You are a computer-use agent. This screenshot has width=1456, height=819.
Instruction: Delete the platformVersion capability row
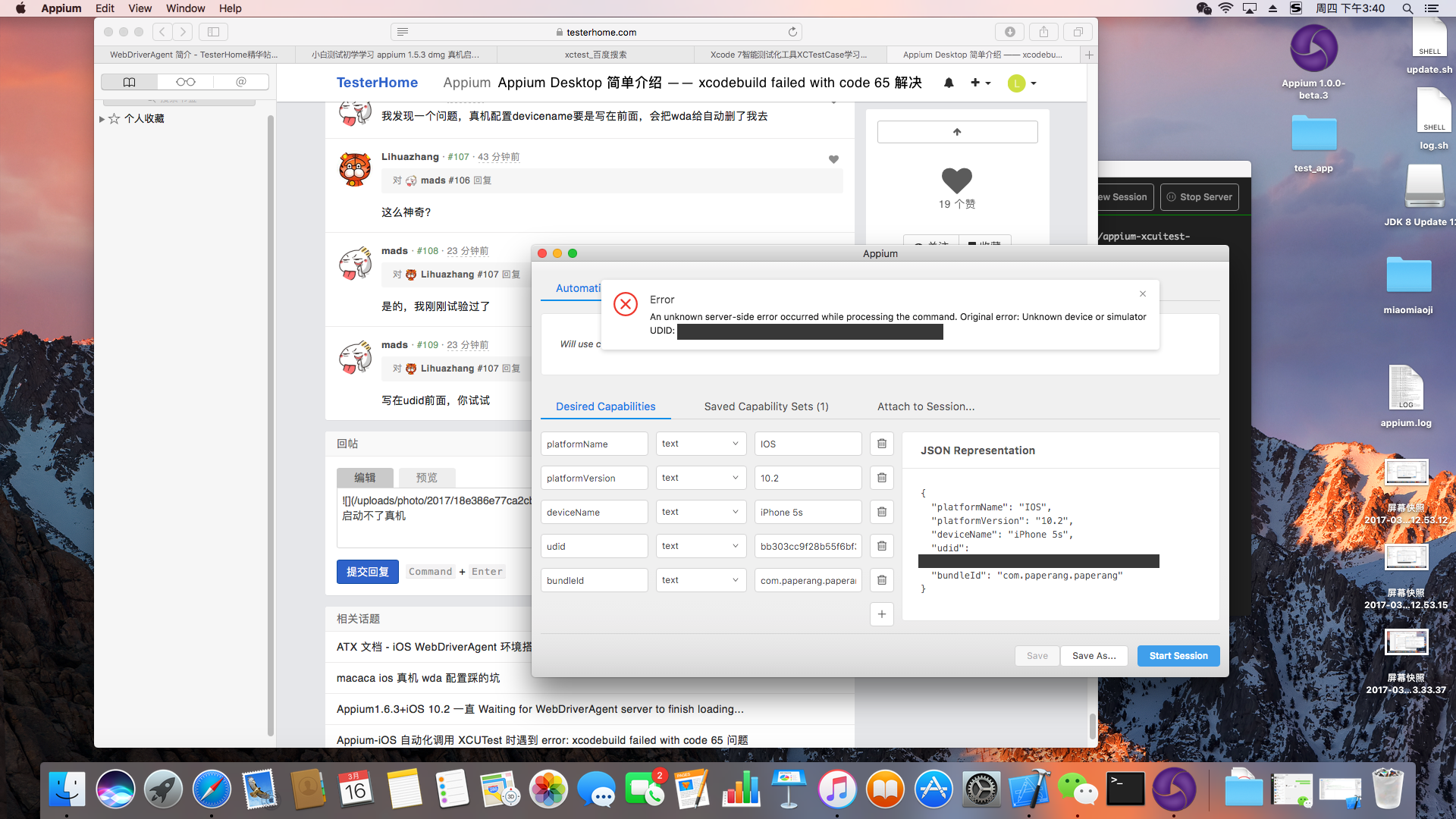881,478
